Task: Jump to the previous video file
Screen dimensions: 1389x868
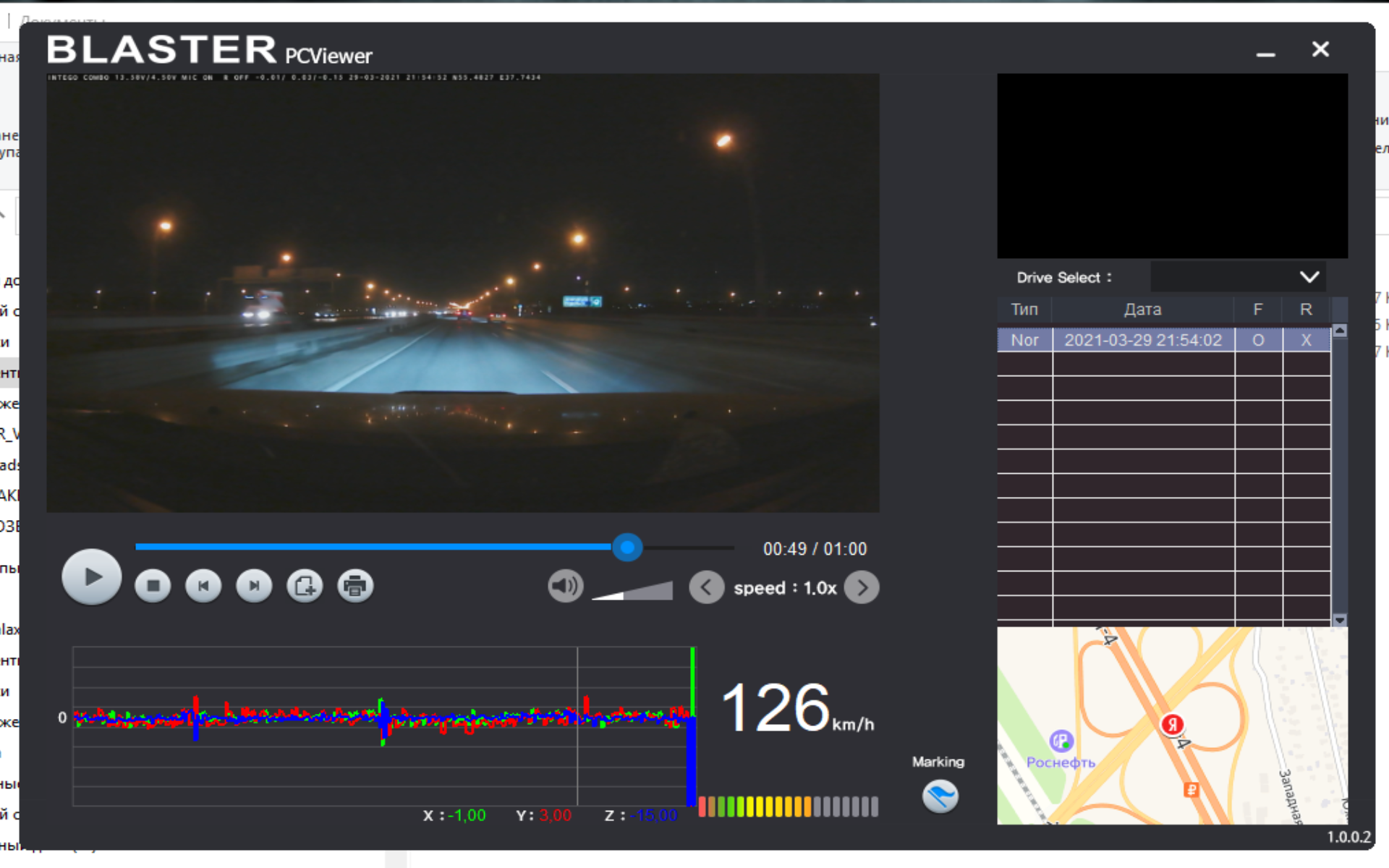Action: (203, 586)
